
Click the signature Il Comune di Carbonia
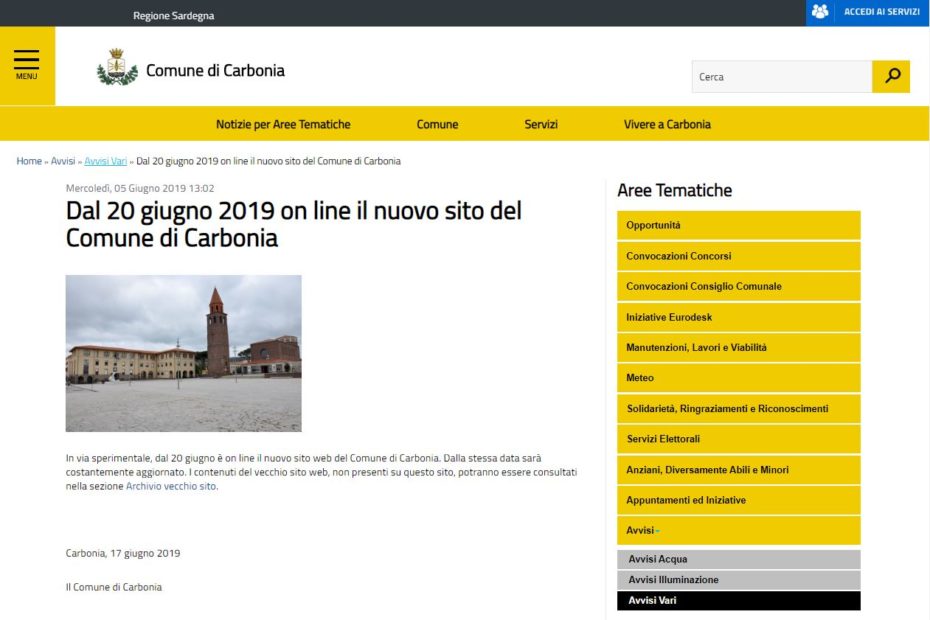pyautogui.click(x=114, y=587)
